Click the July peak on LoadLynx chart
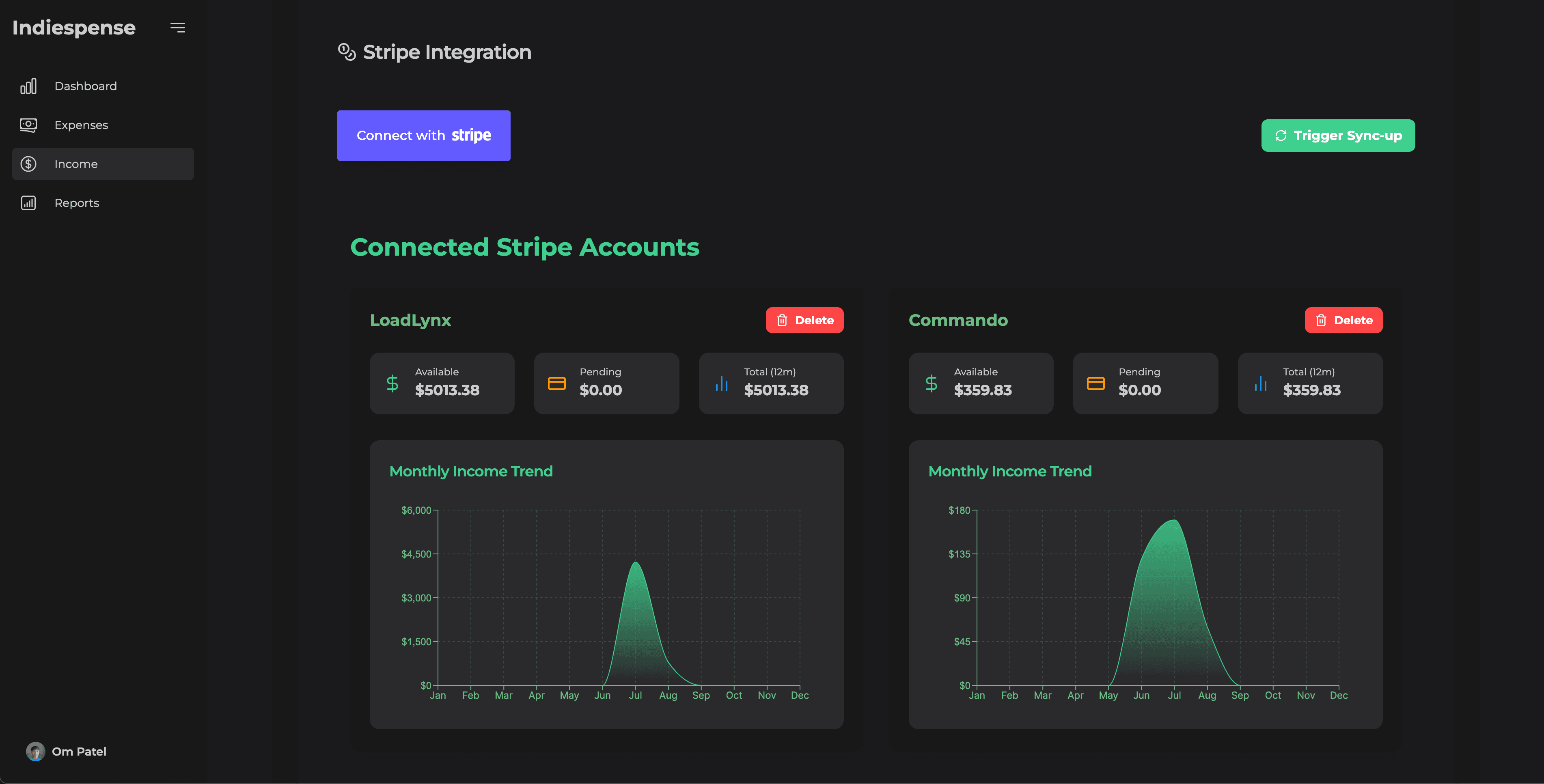 (x=635, y=563)
